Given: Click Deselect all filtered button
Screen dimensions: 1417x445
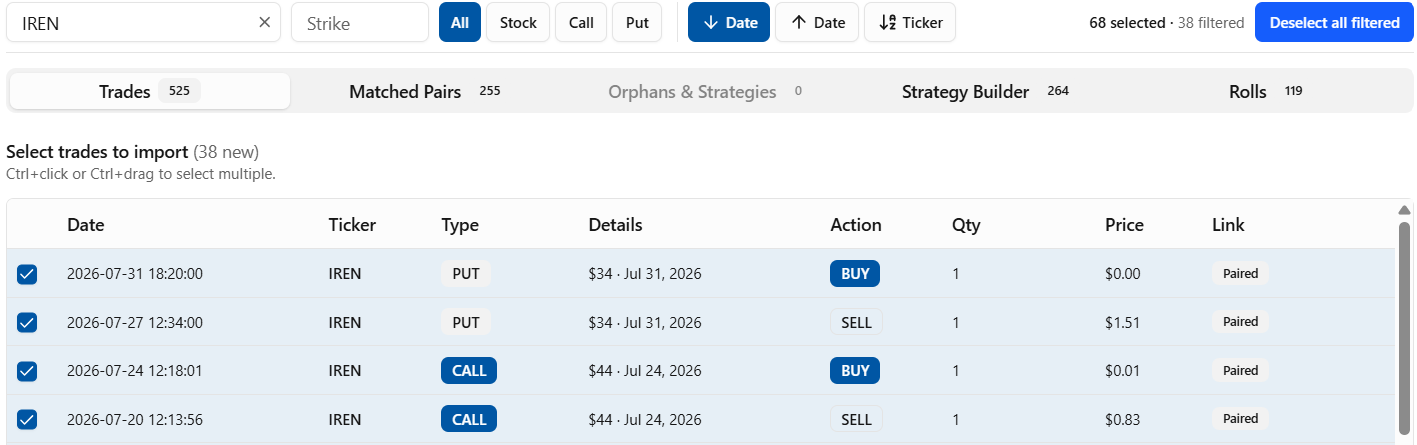Looking at the screenshot, I should point(1334,22).
